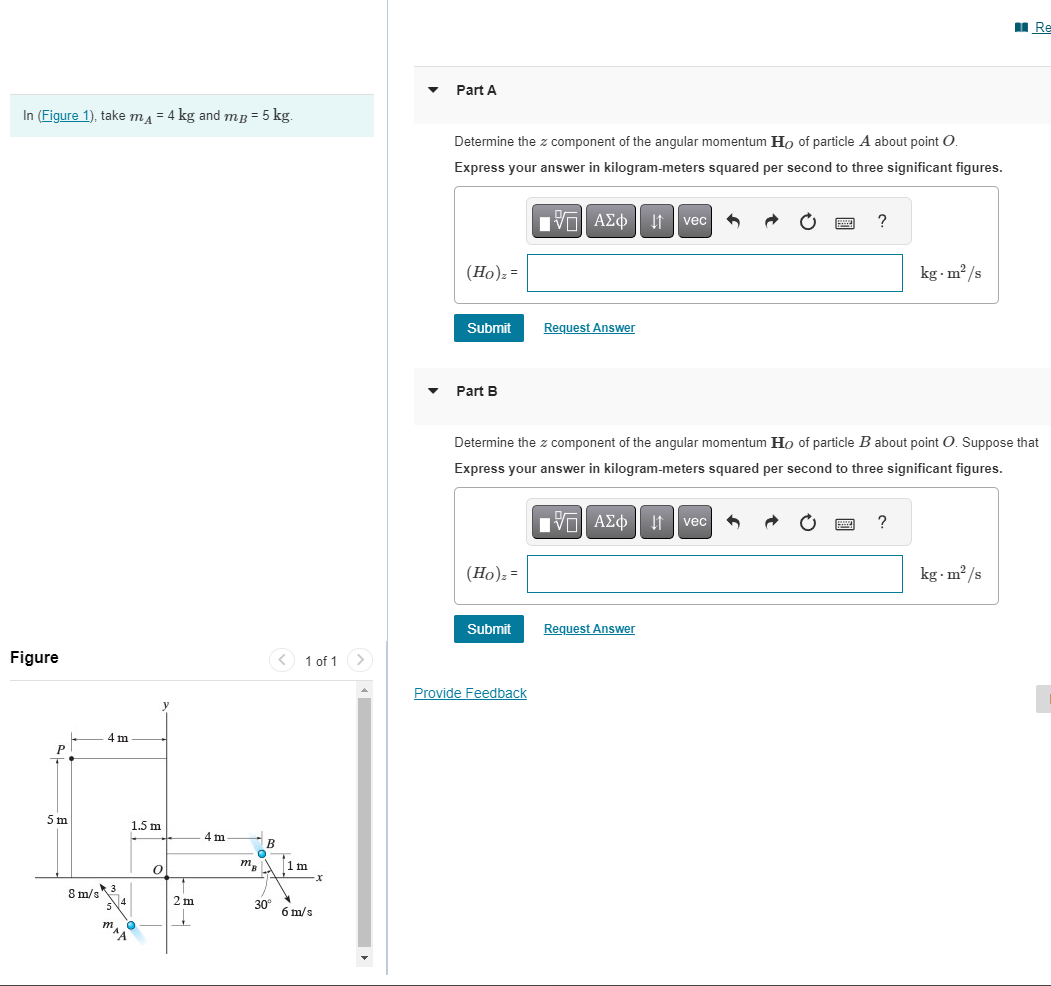Click the Part A answer input field
Viewport: 1051px width, 986px height.
(x=714, y=273)
